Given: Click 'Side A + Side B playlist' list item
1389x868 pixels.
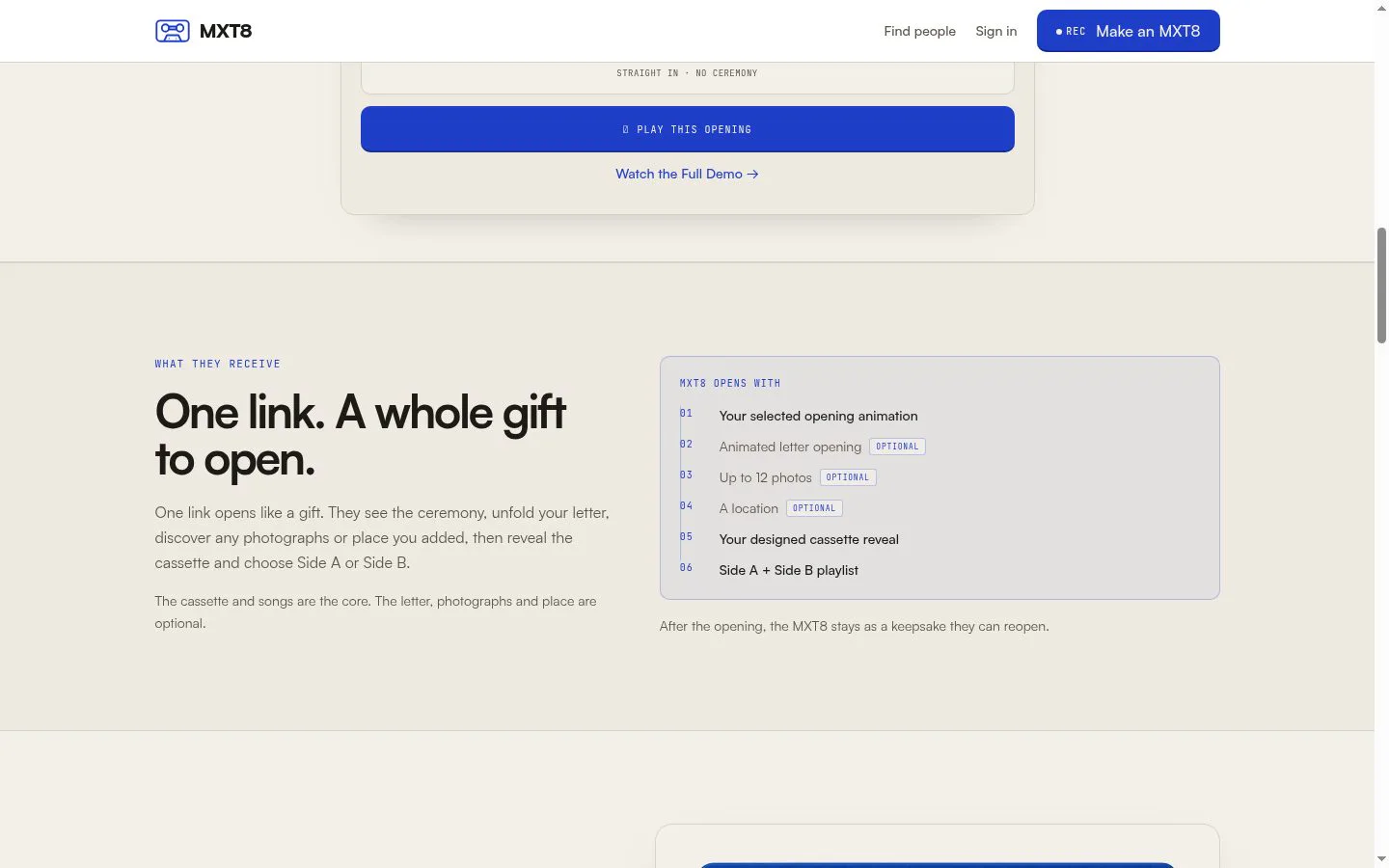Looking at the screenshot, I should point(788,570).
